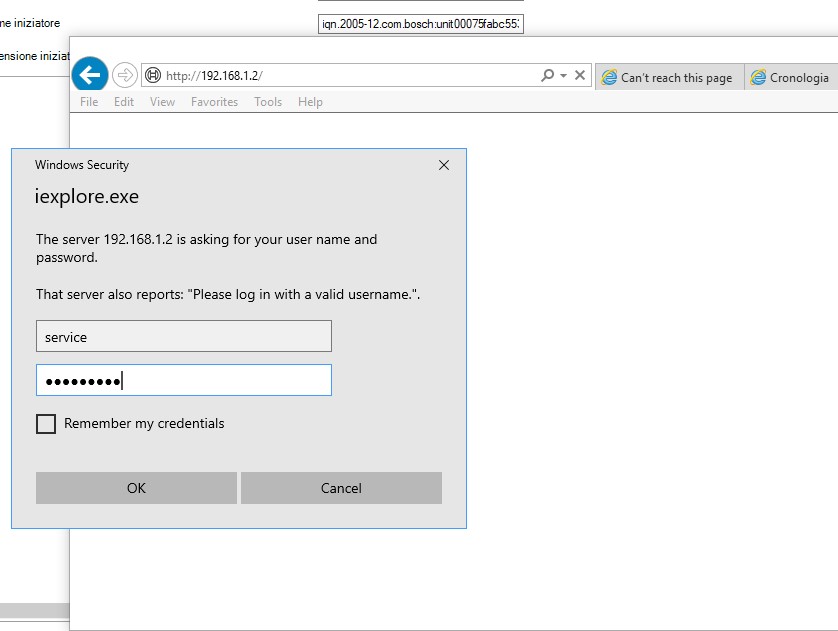Click the IE logo on Cronologia tab

(x=759, y=77)
